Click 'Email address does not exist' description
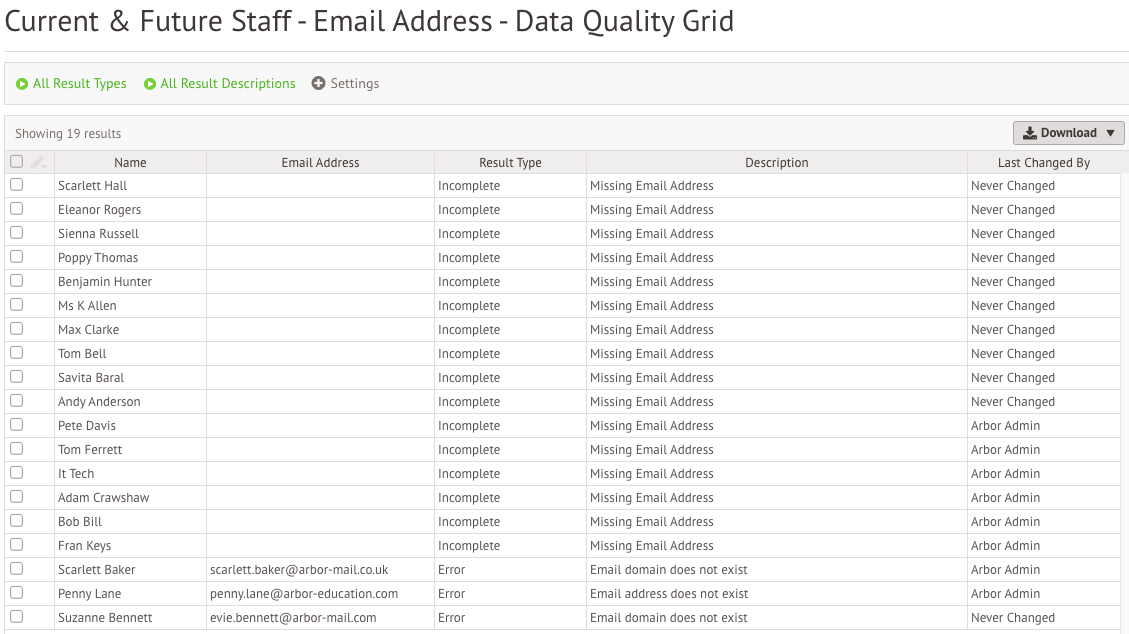The image size is (1129, 634). [669, 594]
